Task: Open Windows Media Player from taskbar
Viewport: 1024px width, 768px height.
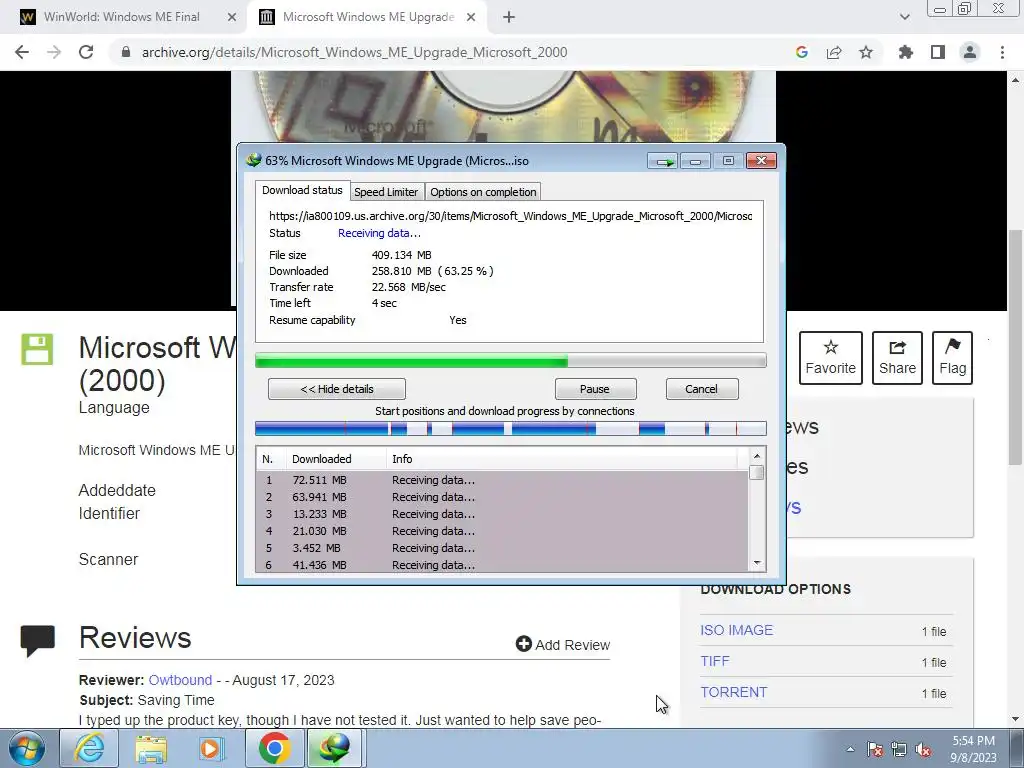Action: point(212,748)
